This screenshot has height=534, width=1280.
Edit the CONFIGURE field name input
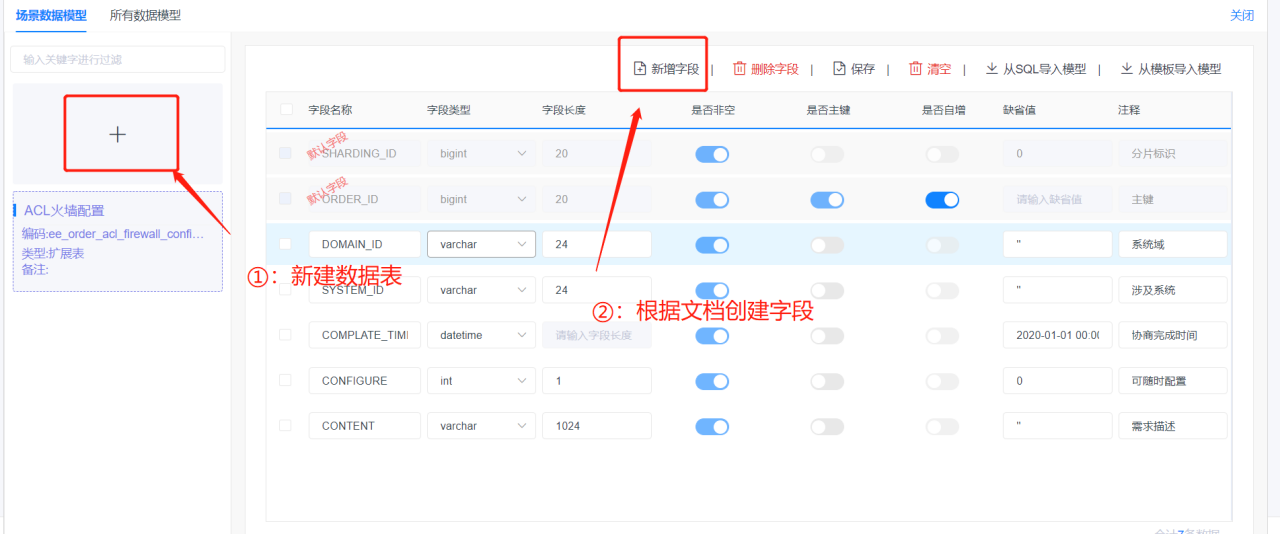[x=364, y=380]
